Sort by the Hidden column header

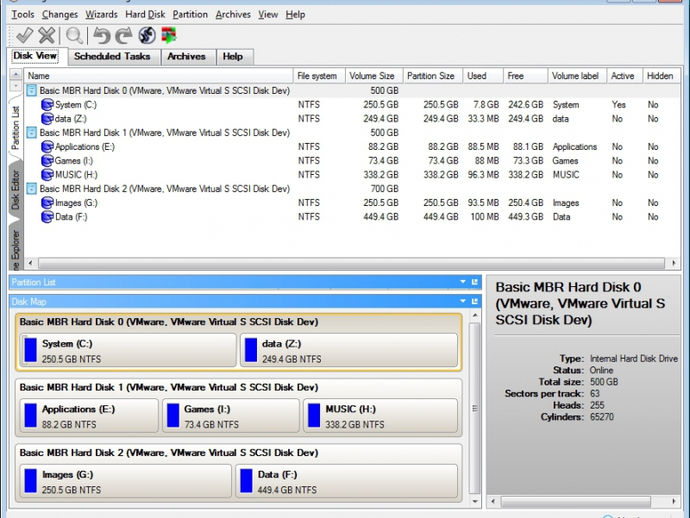(x=661, y=76)
